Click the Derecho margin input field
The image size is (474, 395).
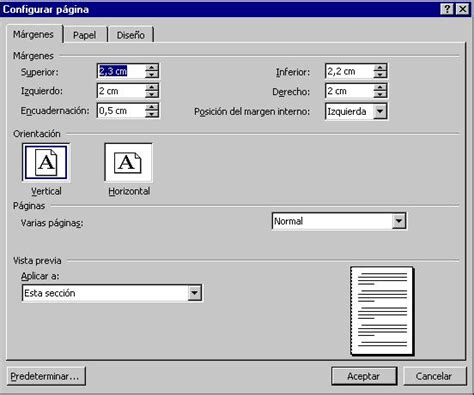coord(349,91)
